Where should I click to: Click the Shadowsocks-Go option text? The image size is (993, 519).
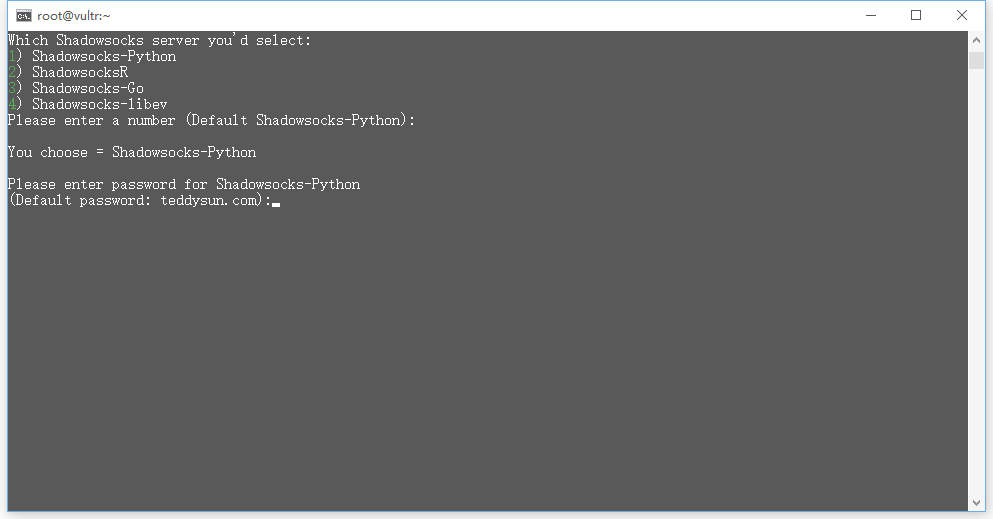(88, 89)
